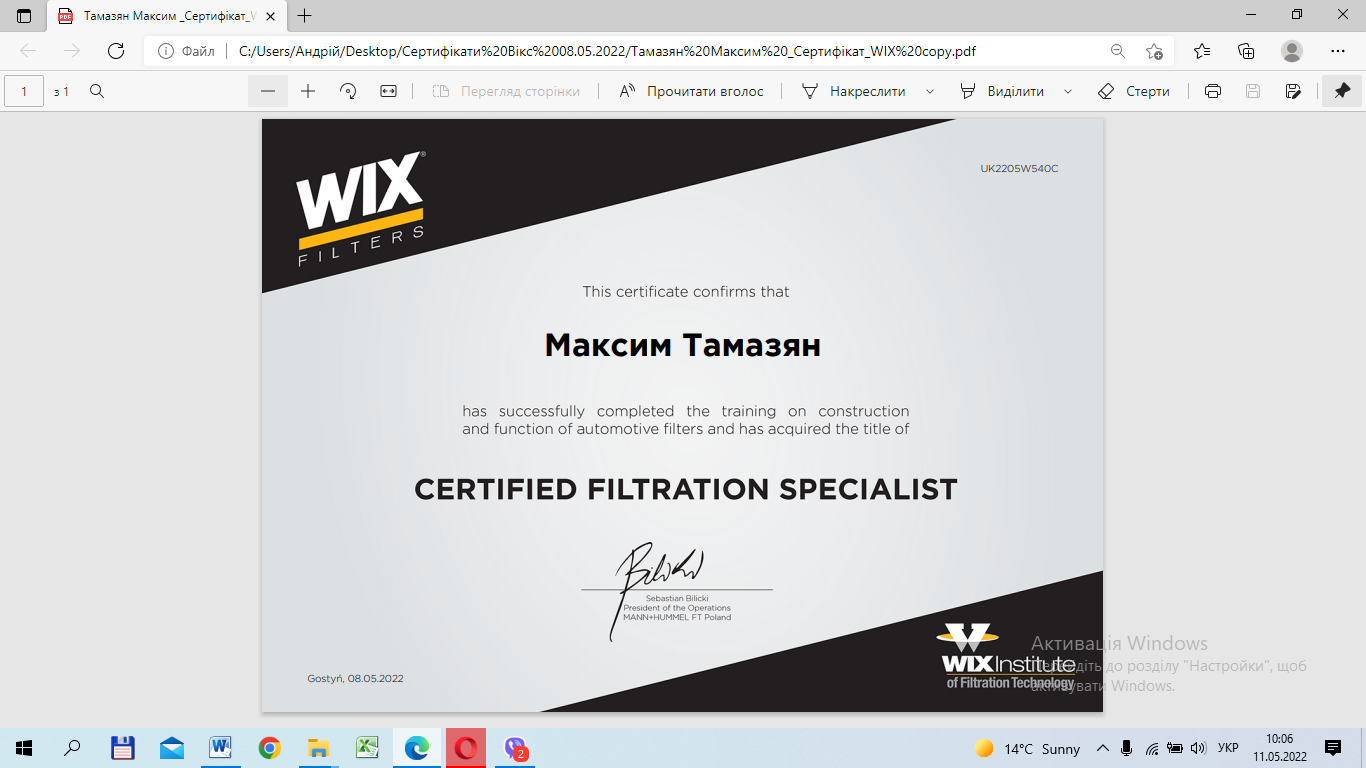Click the Sebastian Bilicki signature name
The image size is (1366, 768).
(x=677, y=598)
